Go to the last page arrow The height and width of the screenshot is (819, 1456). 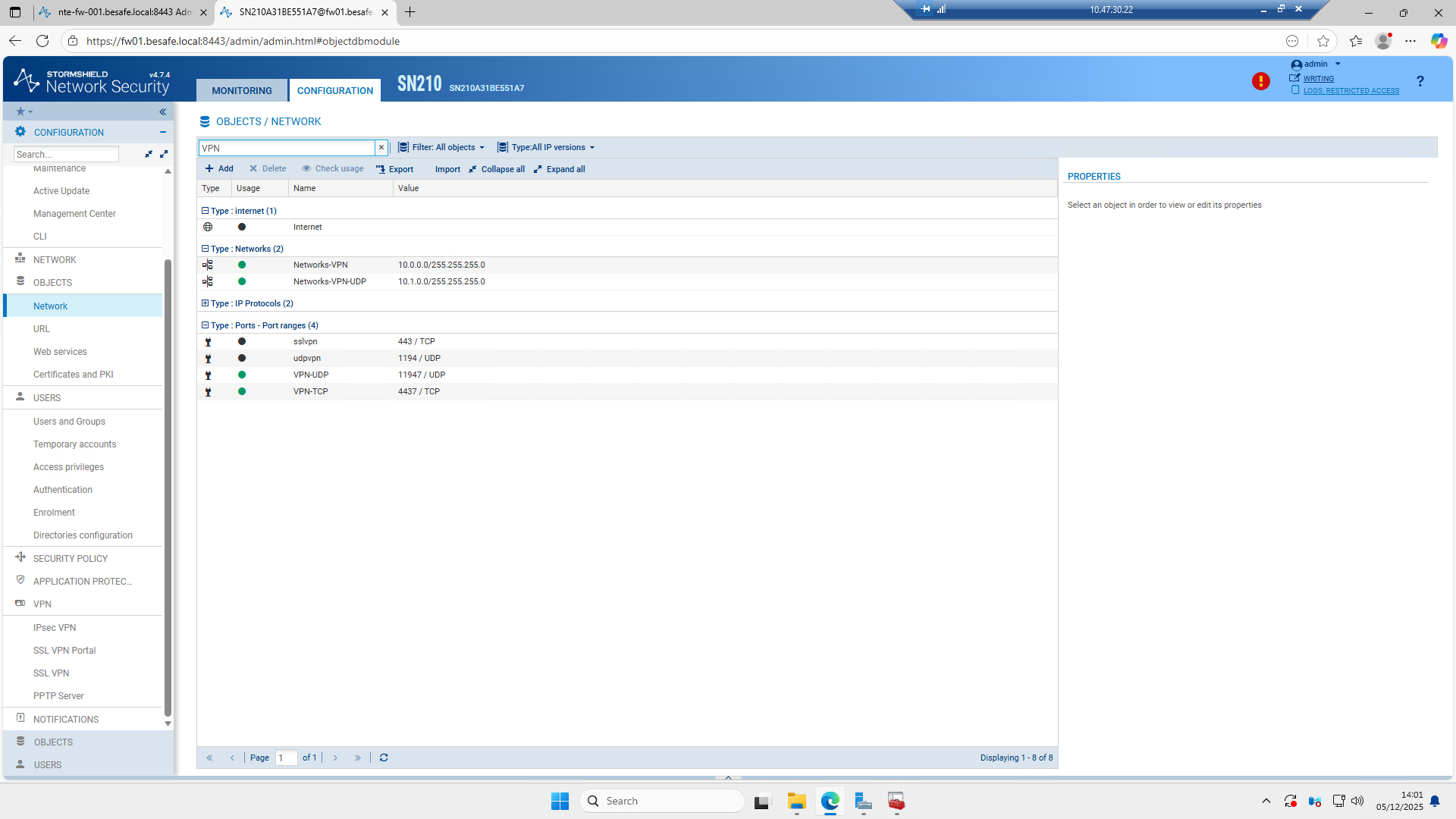pyautogui.click(x=358, y=758)
